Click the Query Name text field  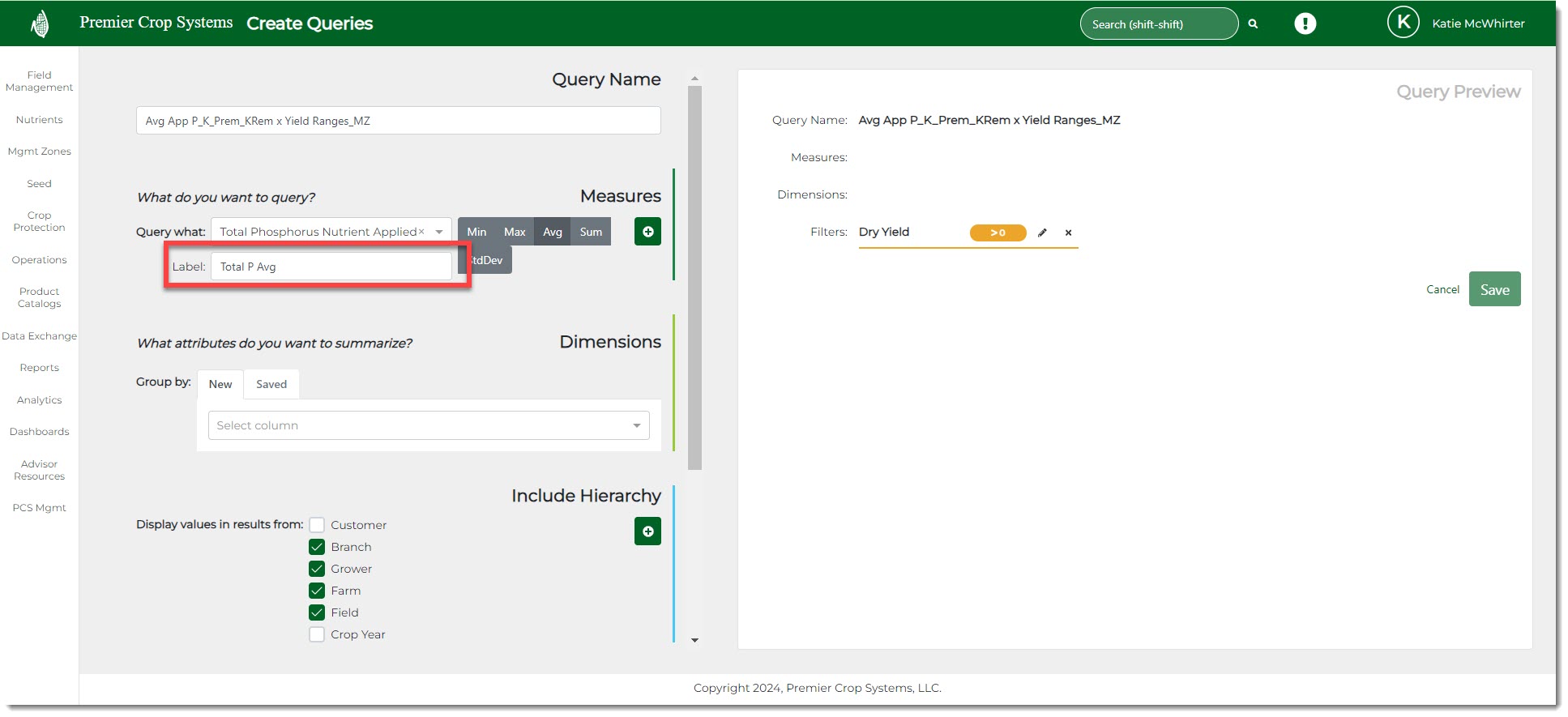point(398,121)
